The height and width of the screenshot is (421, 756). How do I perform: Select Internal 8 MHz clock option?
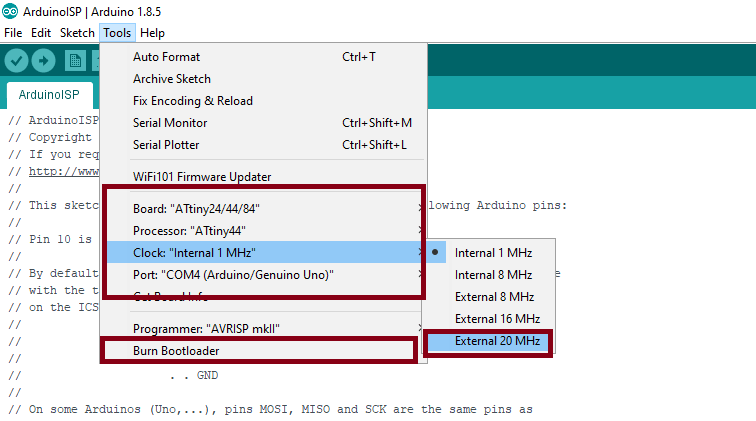coord(491,275)
